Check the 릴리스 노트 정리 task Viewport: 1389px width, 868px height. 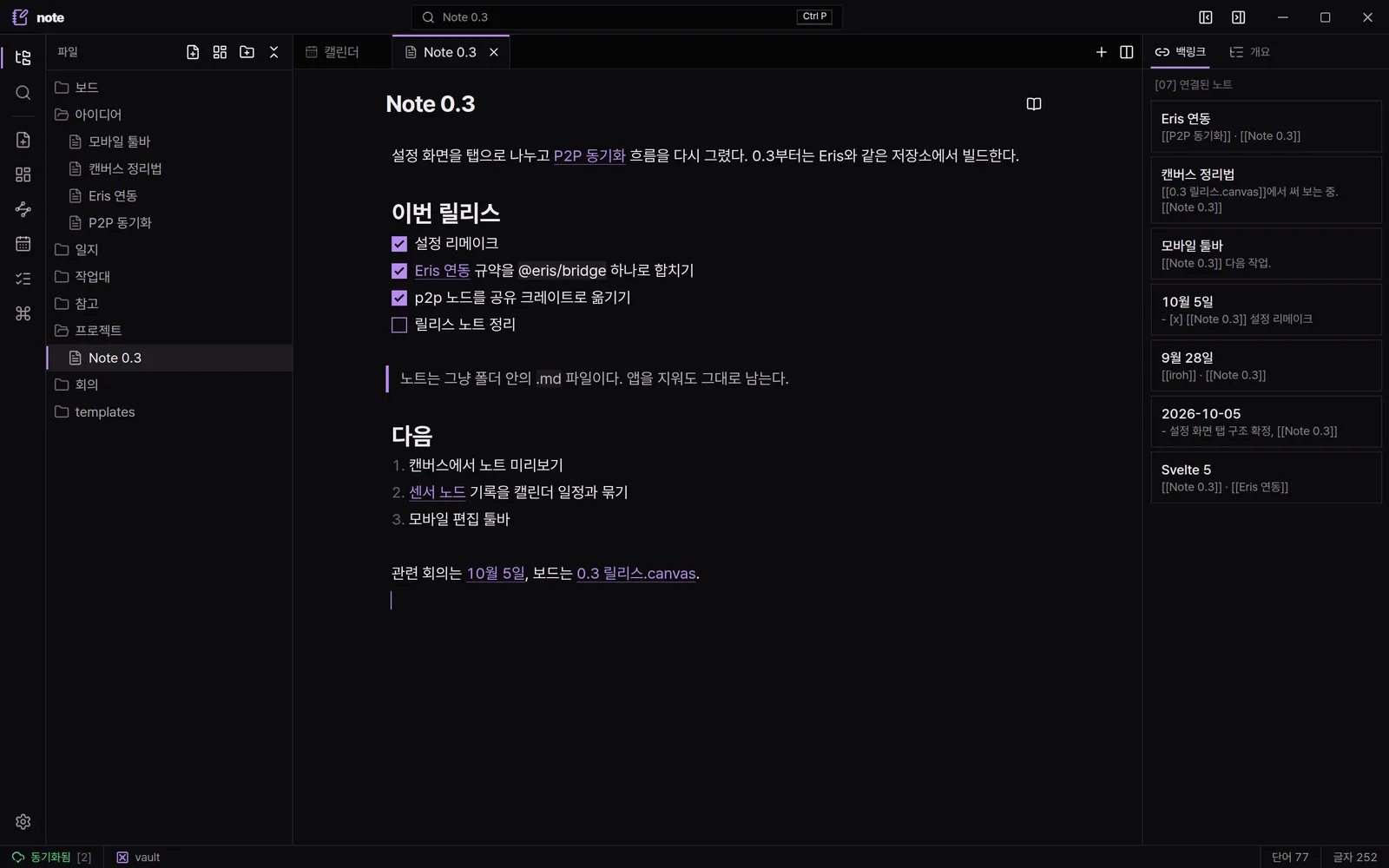399,325
